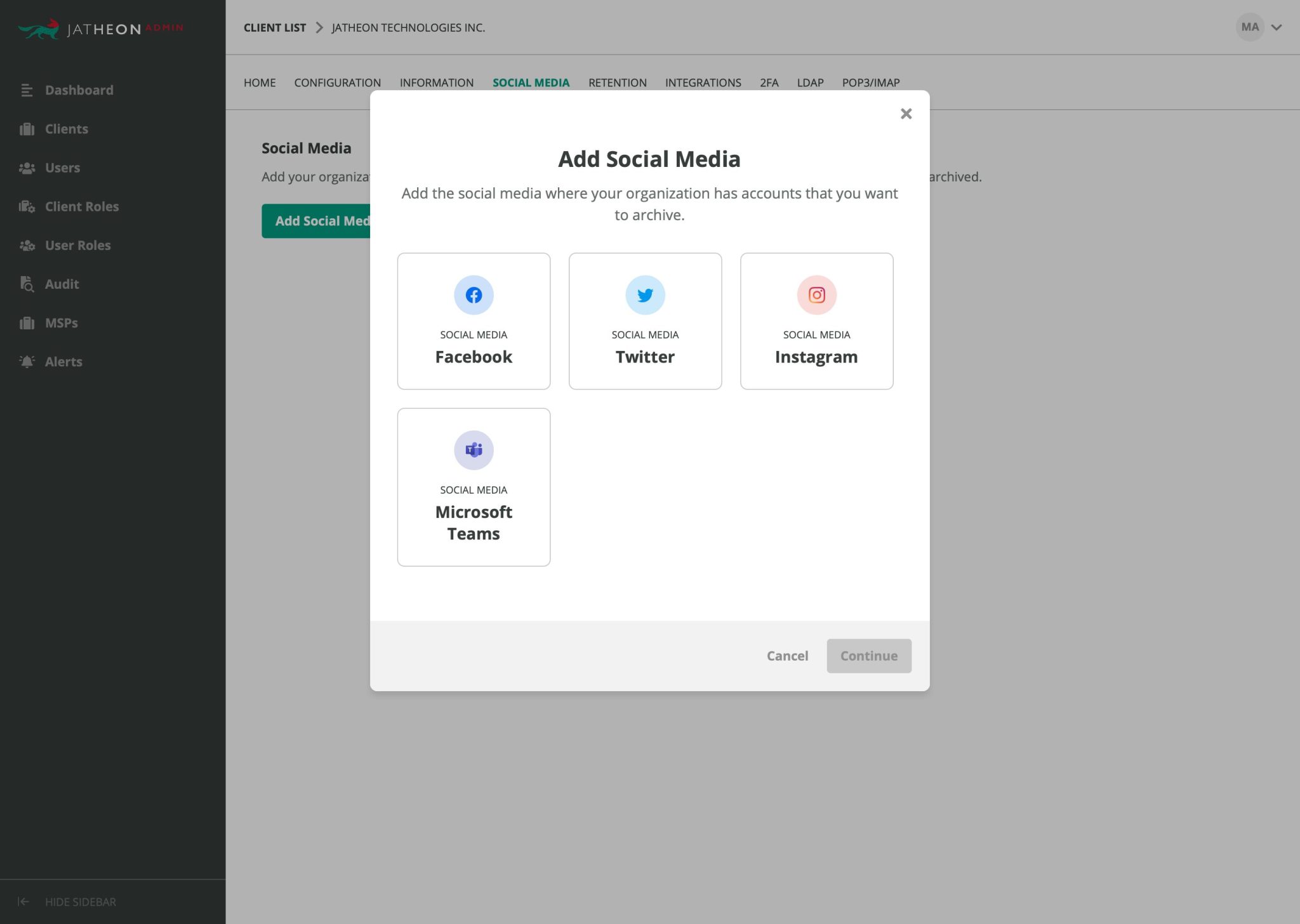Close the Add Social Media dialog

906,114
